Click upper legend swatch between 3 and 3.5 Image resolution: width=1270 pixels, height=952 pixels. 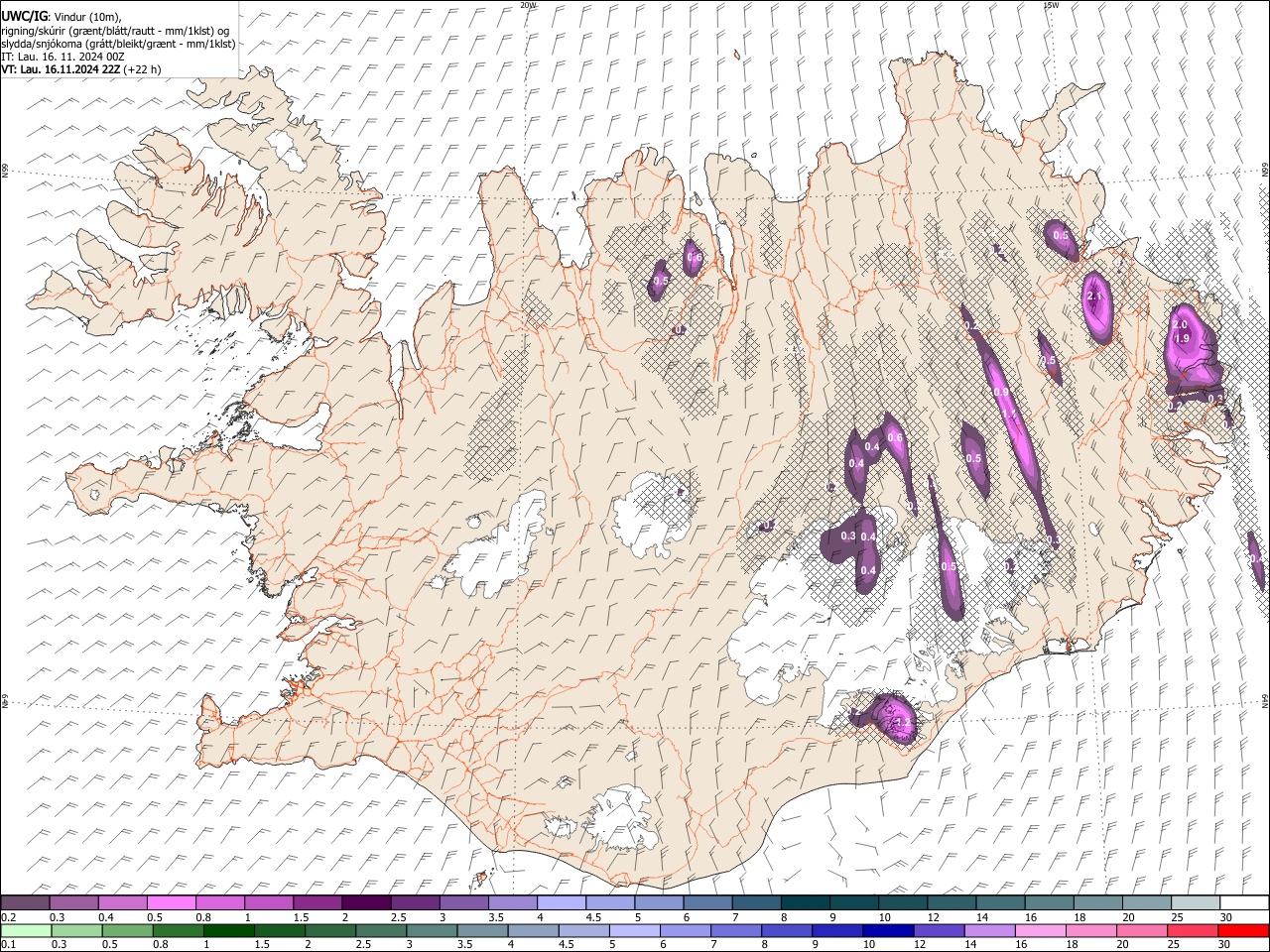coord(463,903)
